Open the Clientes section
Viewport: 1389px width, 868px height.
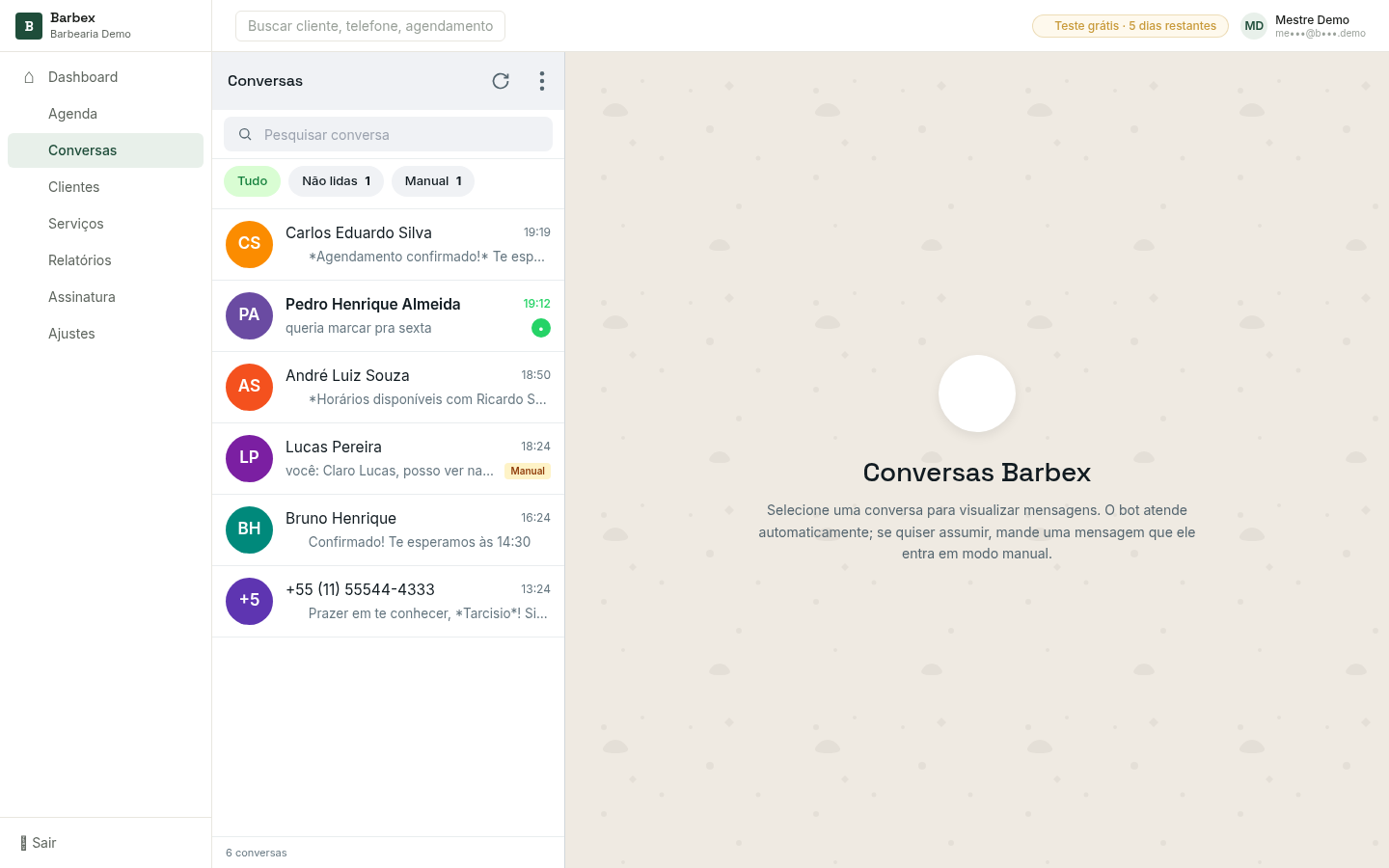pyautogui.click(x=105, y=187)
